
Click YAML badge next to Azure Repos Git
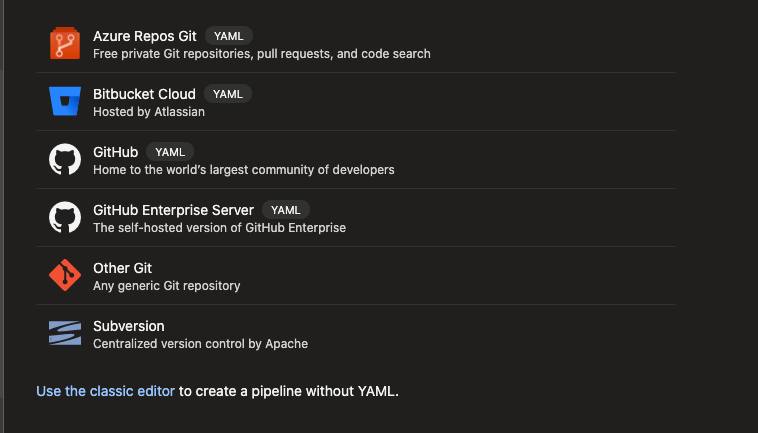coord(229,36)
